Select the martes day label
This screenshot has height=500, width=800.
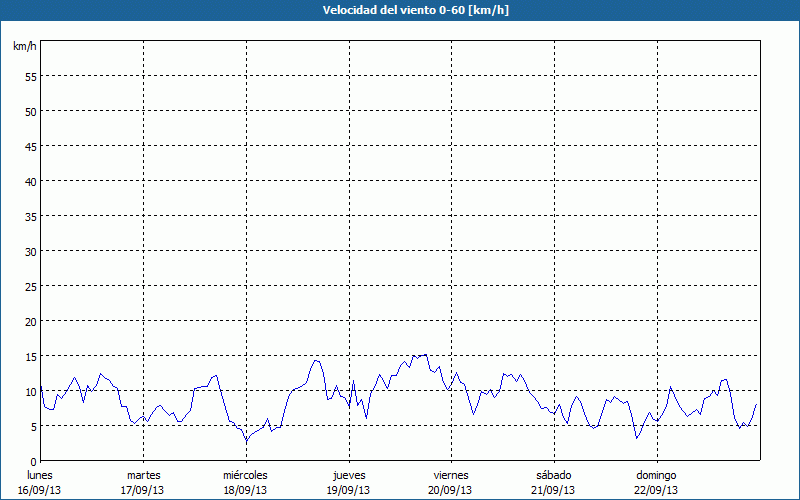click(x=143, y=475)
